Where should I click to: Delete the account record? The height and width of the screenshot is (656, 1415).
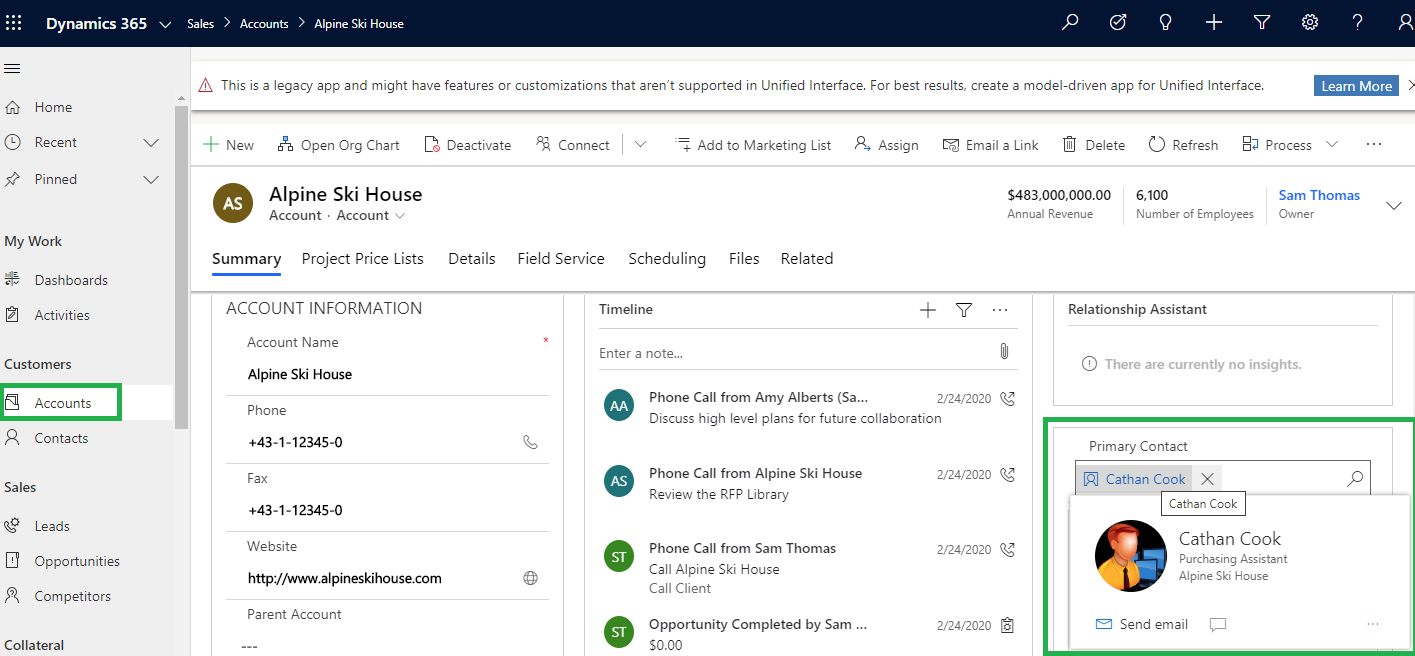[1094, 145]
